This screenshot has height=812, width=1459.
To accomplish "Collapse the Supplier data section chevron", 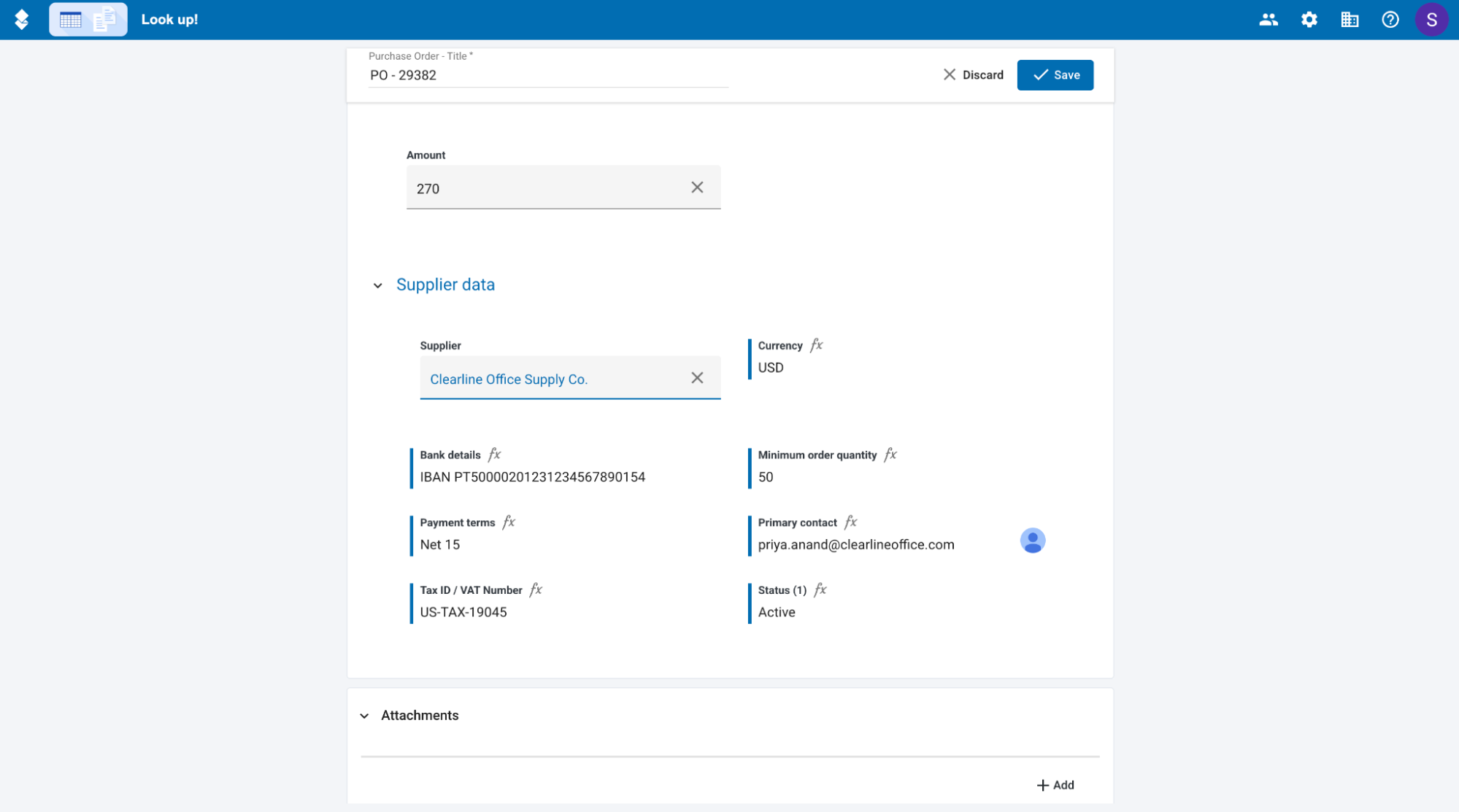I will point(377,285).
